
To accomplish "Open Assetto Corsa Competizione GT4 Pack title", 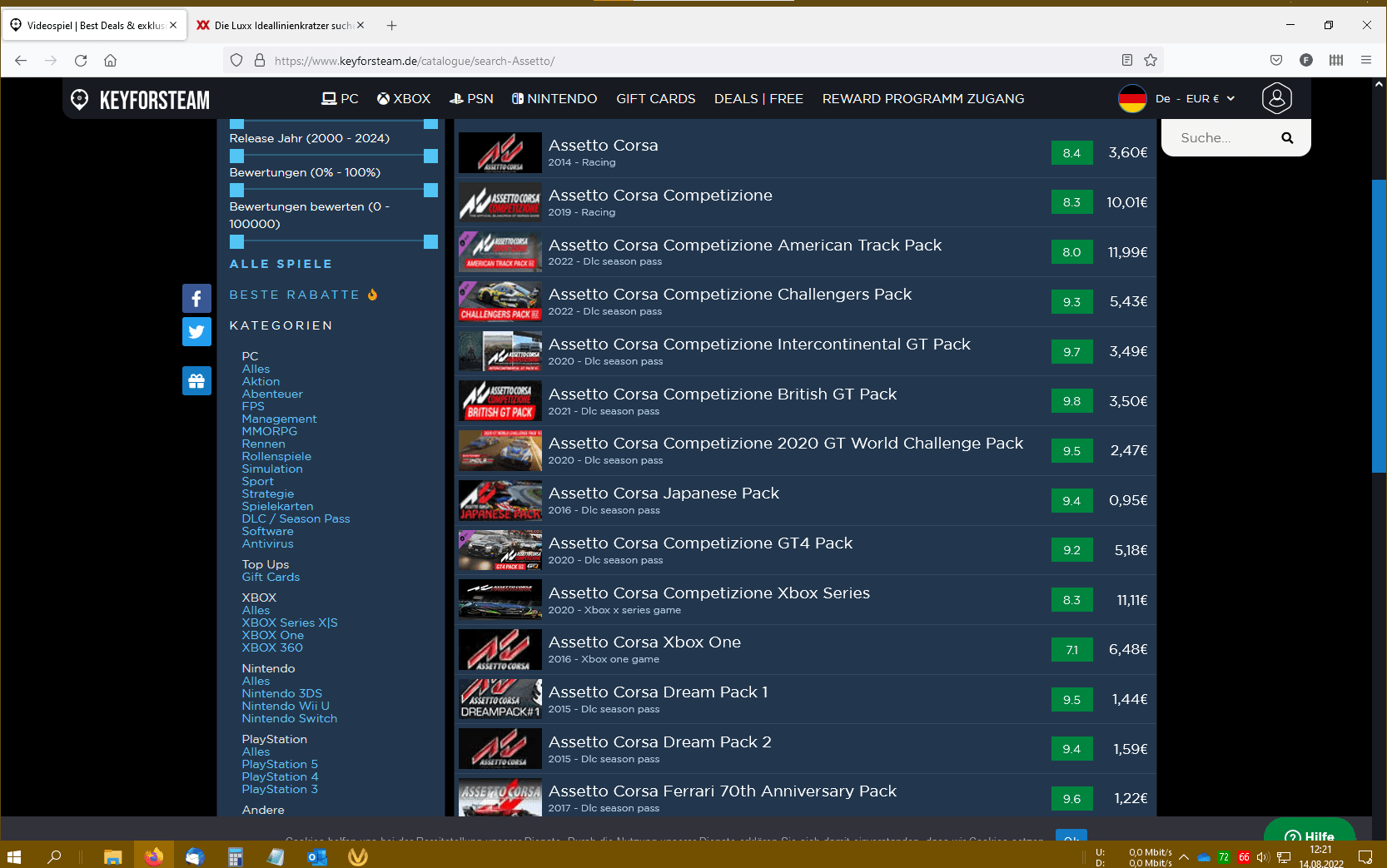I will [x=700, y=543].
